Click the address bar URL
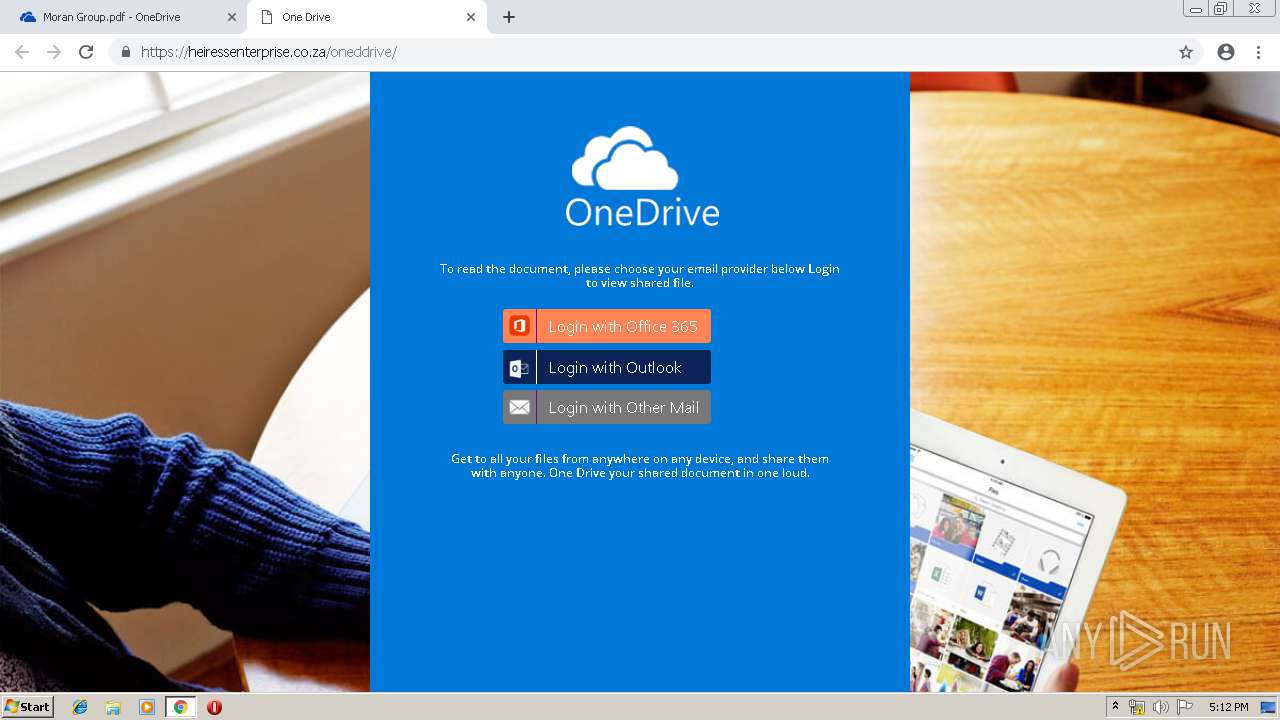The height and width of the screenshot is (720, 1280). pyautogui.click(x=269, y=52)
